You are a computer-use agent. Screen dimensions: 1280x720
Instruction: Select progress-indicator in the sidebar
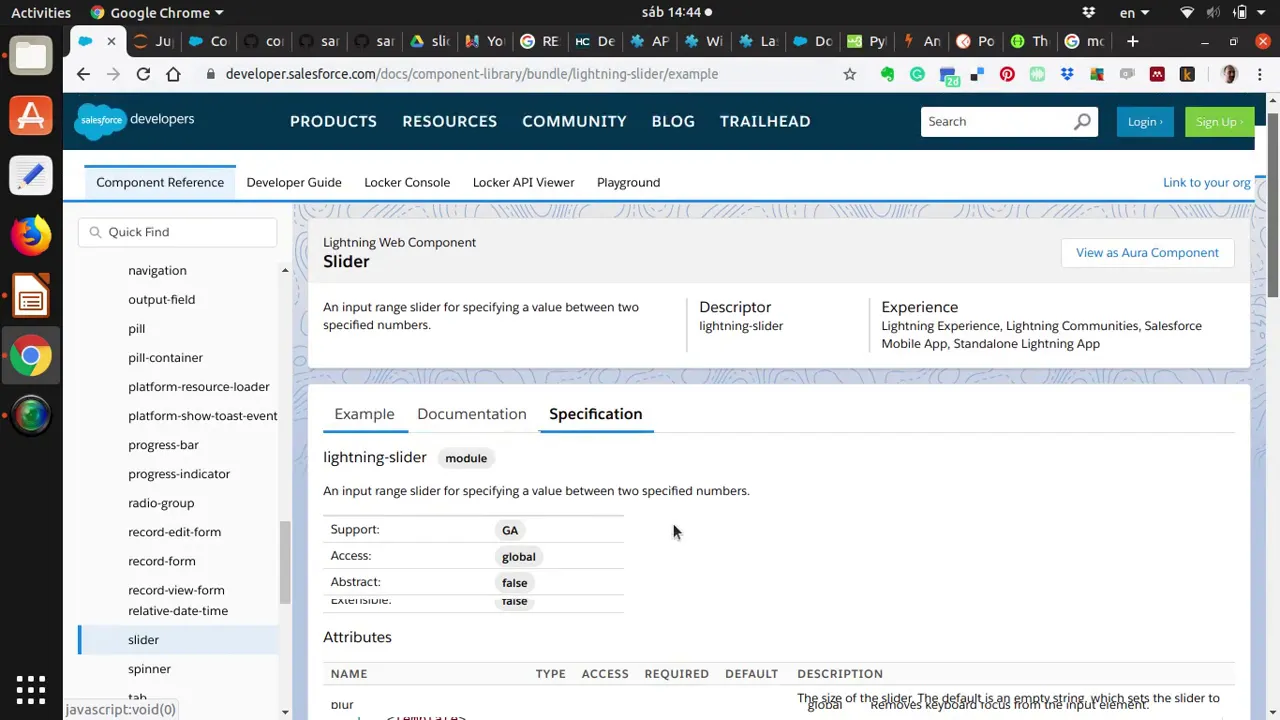click(x=179, y=473)
